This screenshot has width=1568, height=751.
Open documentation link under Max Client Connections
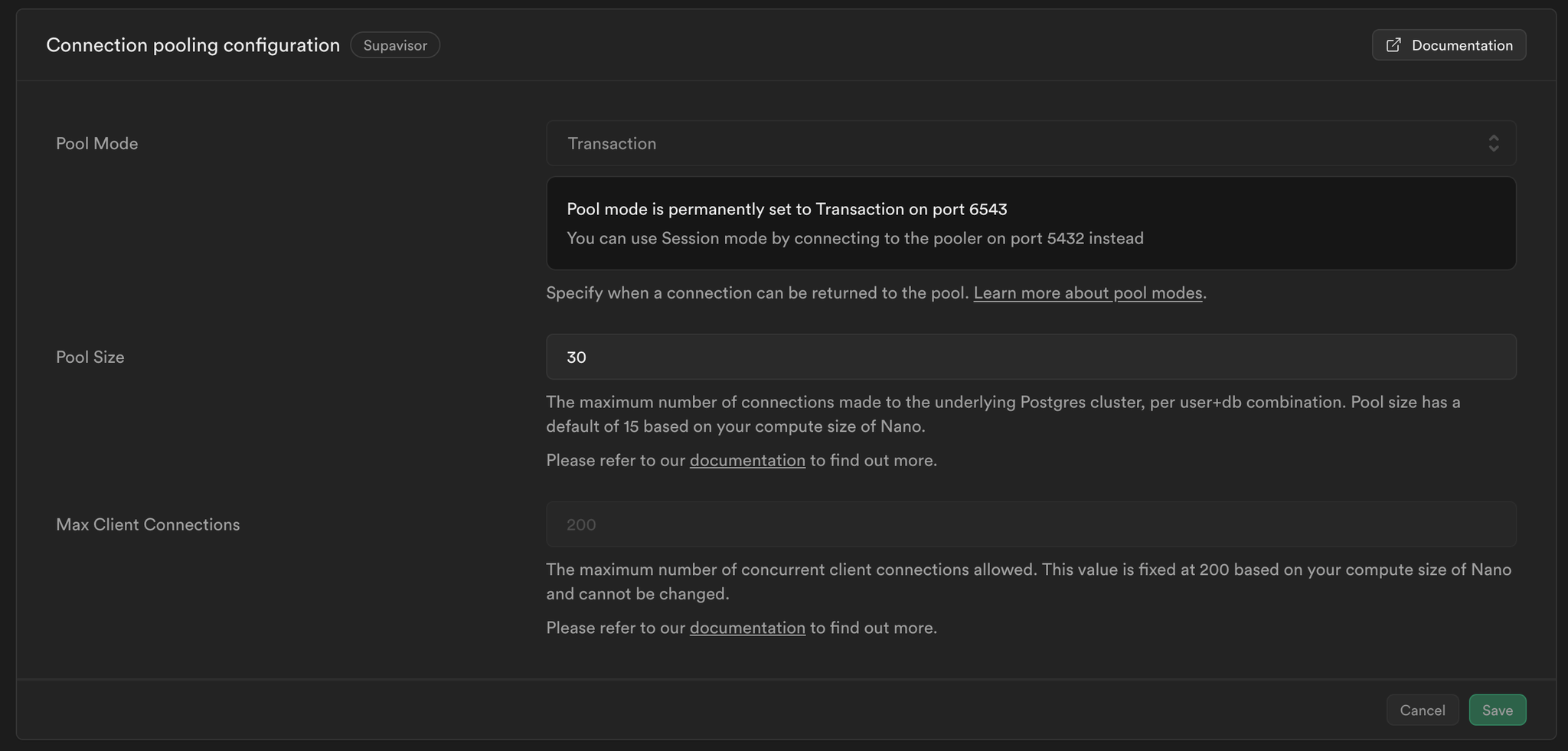747,628
